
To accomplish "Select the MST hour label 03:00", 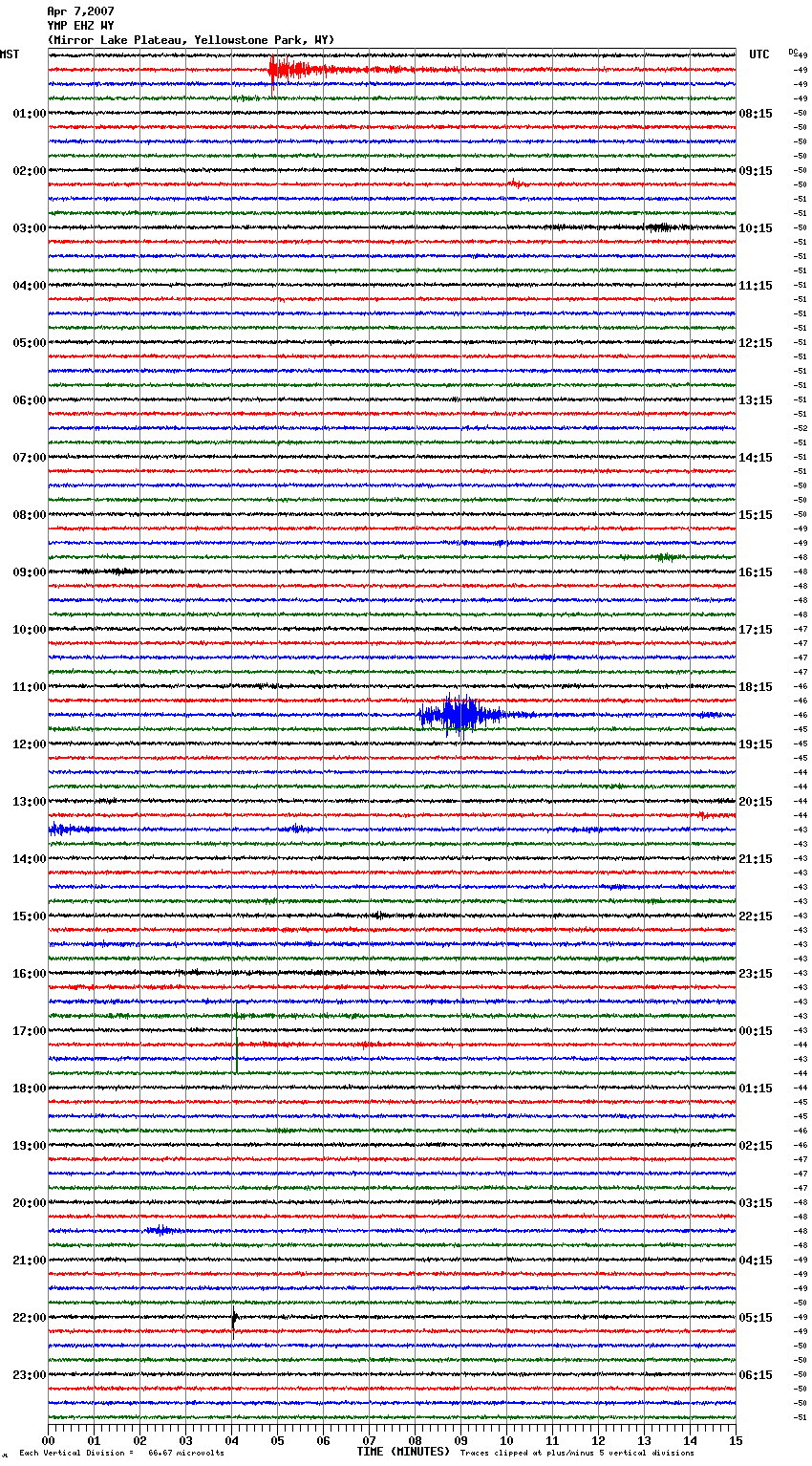I will [30, 228].
